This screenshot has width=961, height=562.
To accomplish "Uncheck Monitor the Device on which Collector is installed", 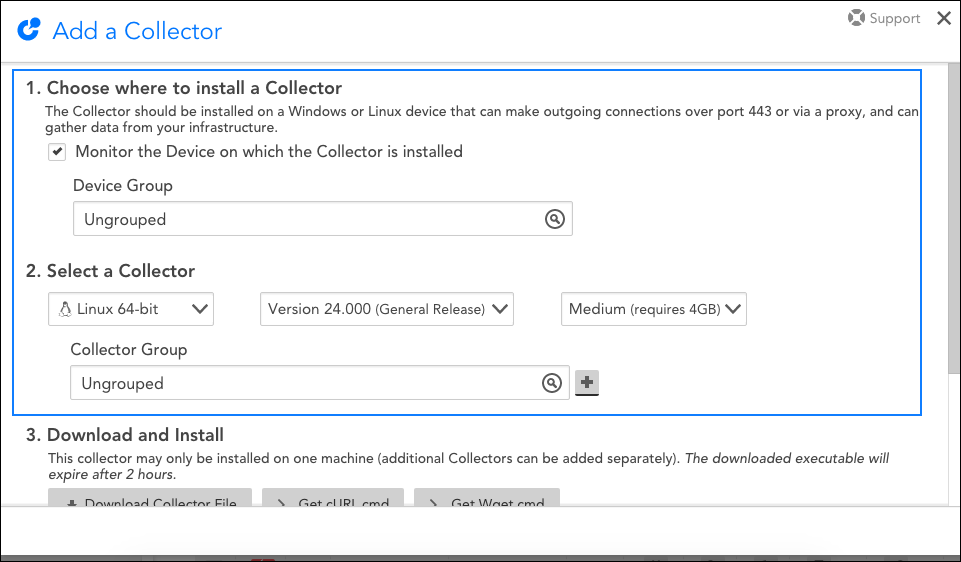I will pos(57,152).
